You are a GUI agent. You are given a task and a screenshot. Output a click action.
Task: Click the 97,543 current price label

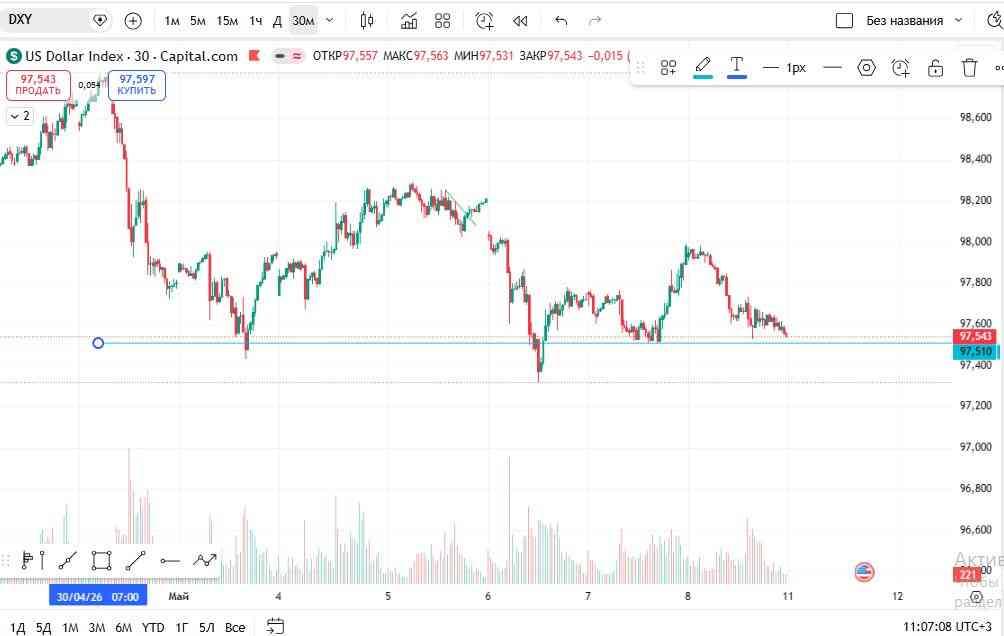(975, 336)
